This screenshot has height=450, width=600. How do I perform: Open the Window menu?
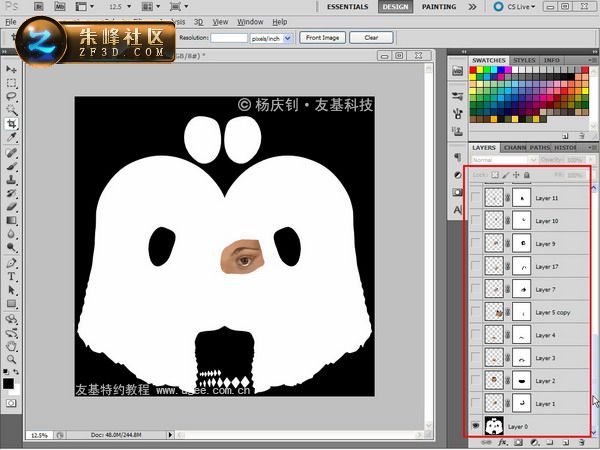pos(250,22)
